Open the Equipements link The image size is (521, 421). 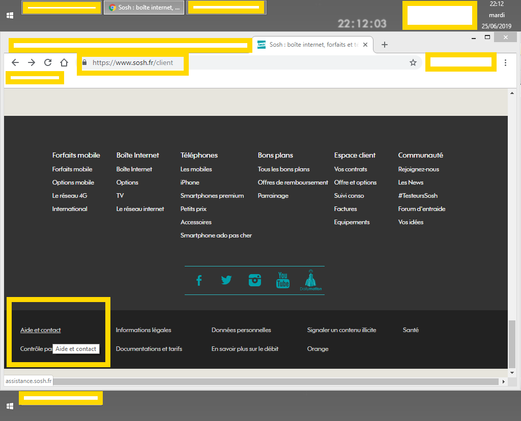[352, 222]
